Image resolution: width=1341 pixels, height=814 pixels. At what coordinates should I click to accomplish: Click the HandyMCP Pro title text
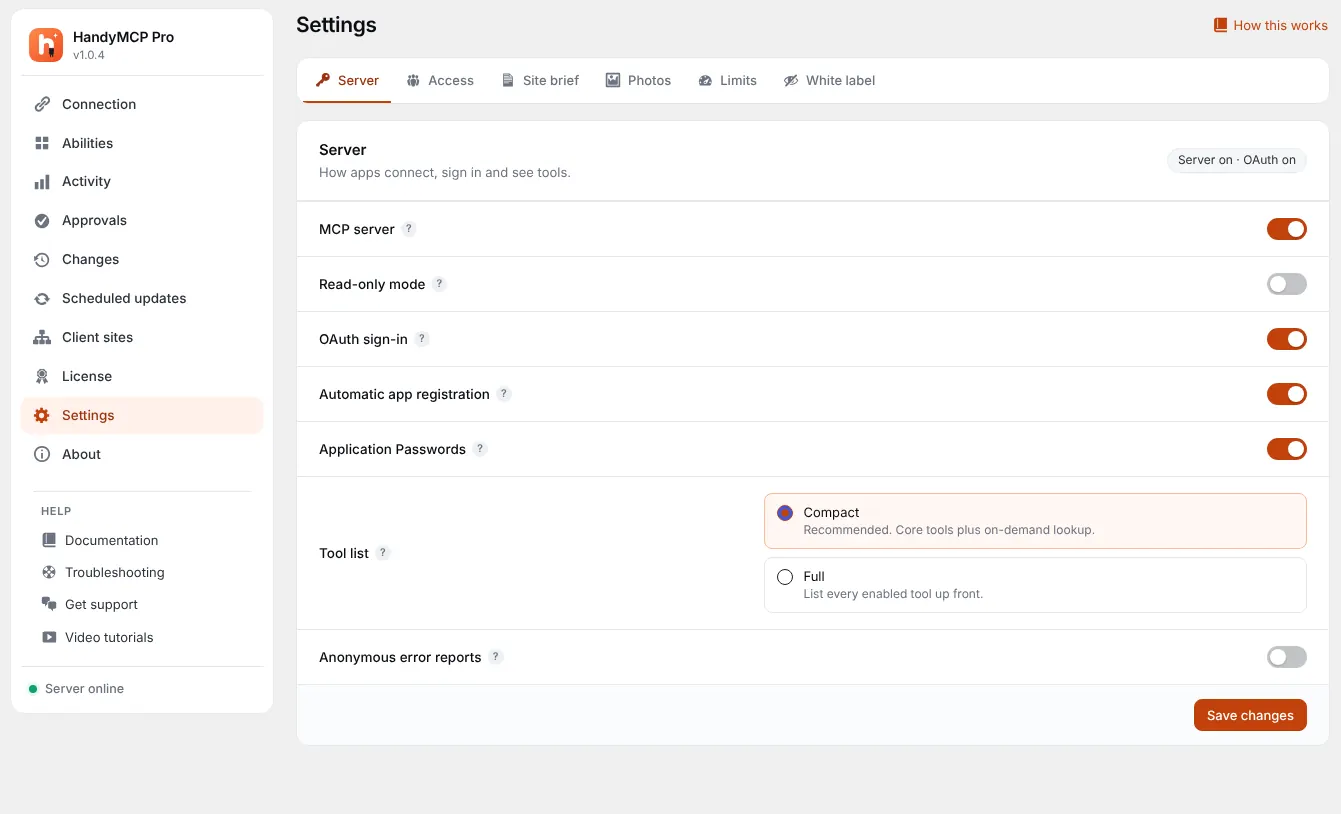124,37
